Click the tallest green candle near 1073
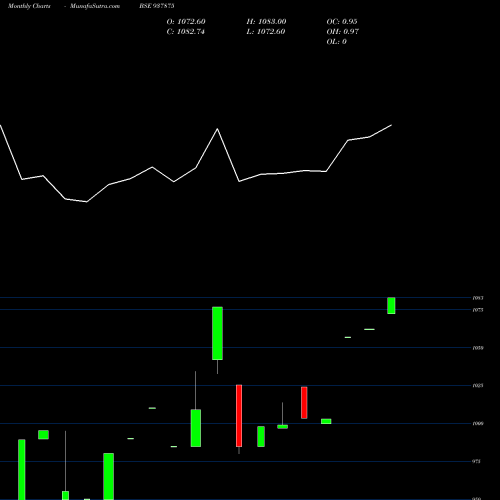This screenshot has height=500, width=500. (x=217, y=333)
